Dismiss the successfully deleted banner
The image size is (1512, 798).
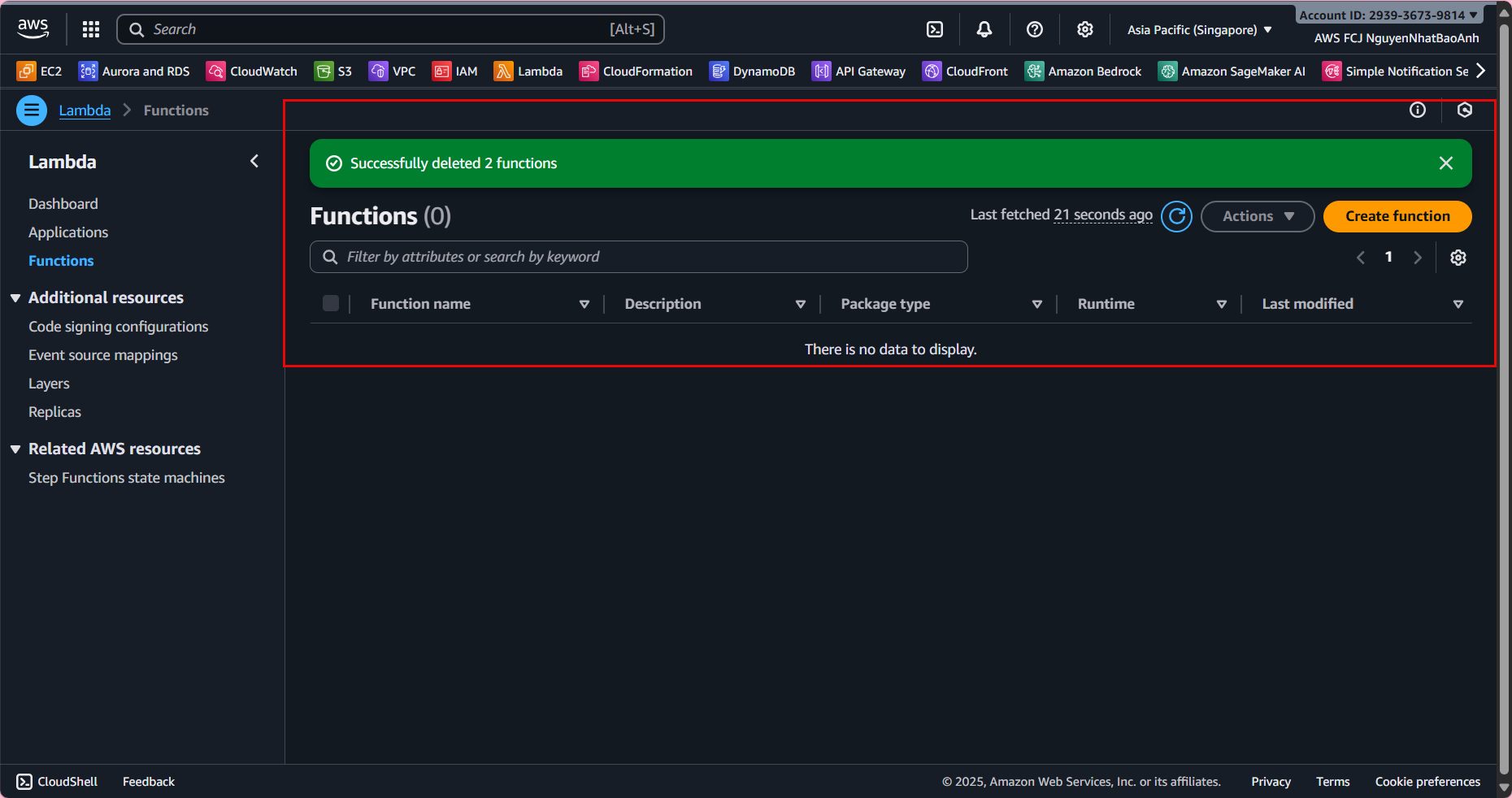tap(1446, 163)
